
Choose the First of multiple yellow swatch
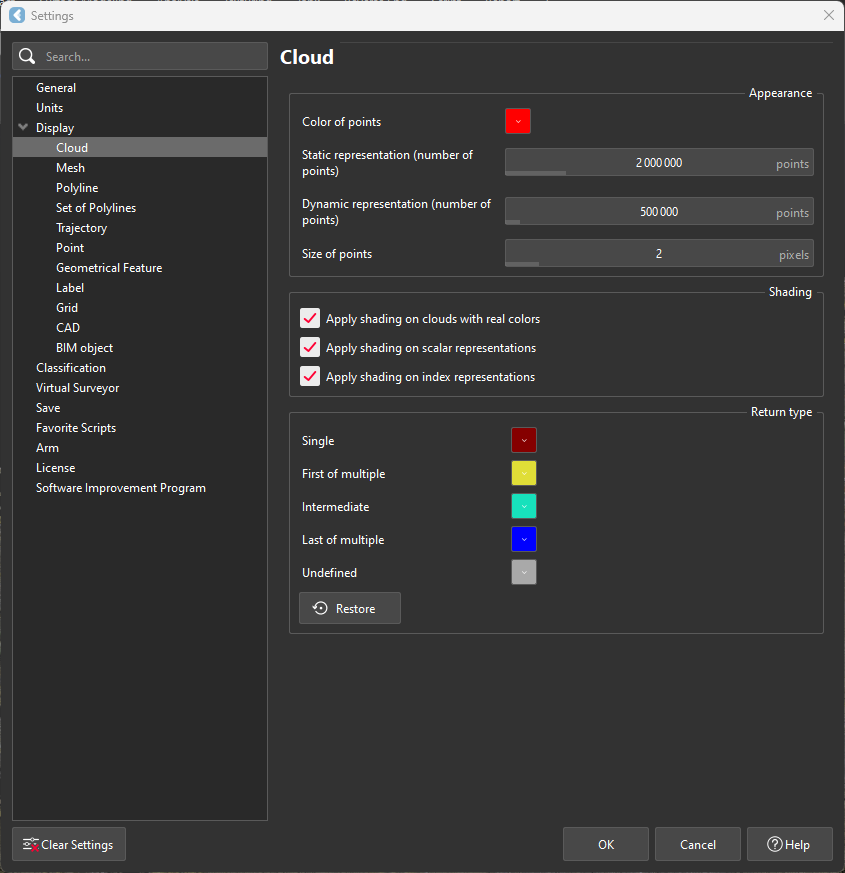[524, 474]
